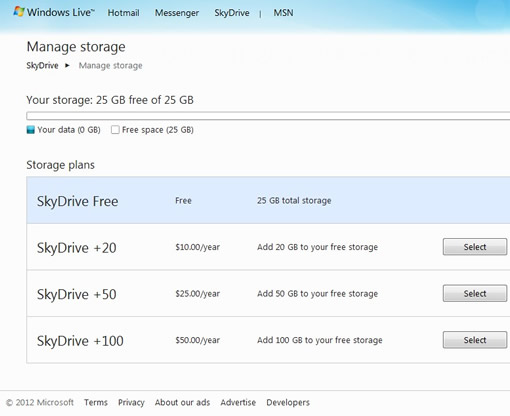Click the Manage storage breadcrumb text
This screenshot has width=510, height=416.
[110, 66]
